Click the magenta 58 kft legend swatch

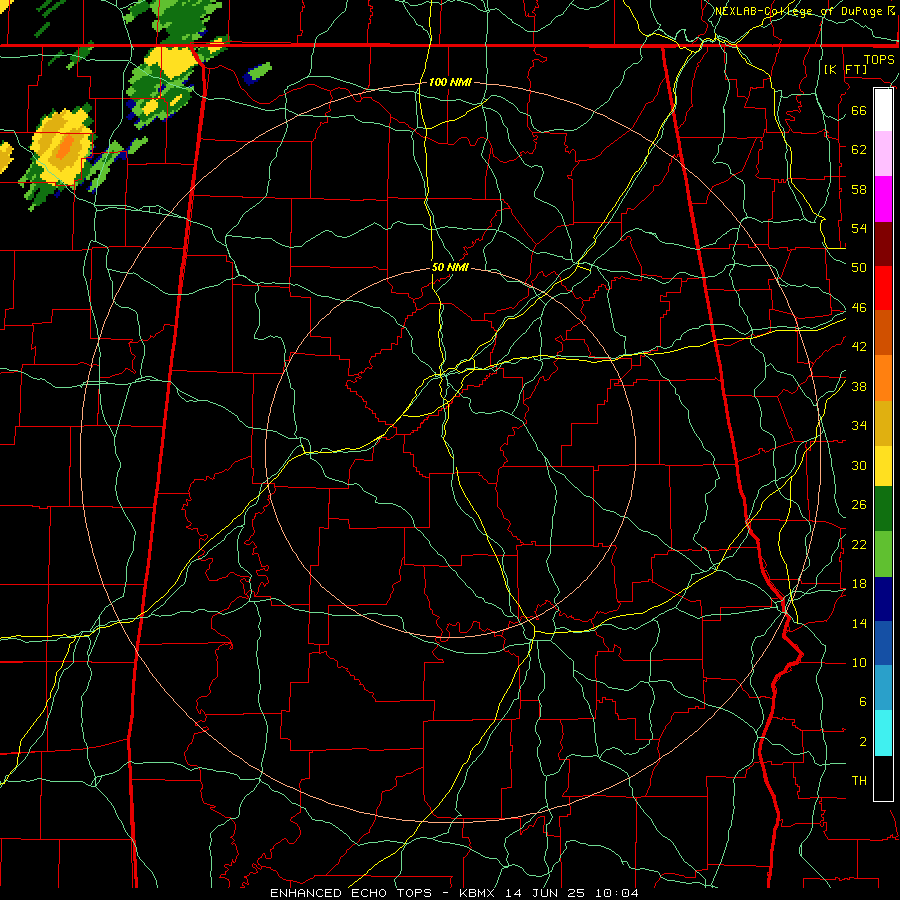pos(883,199)
